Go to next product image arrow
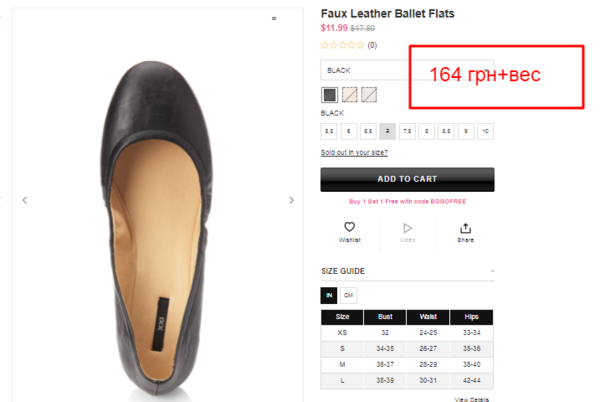Image resolution: width=600 pixels, height=402 pixels. pos(292,200)
